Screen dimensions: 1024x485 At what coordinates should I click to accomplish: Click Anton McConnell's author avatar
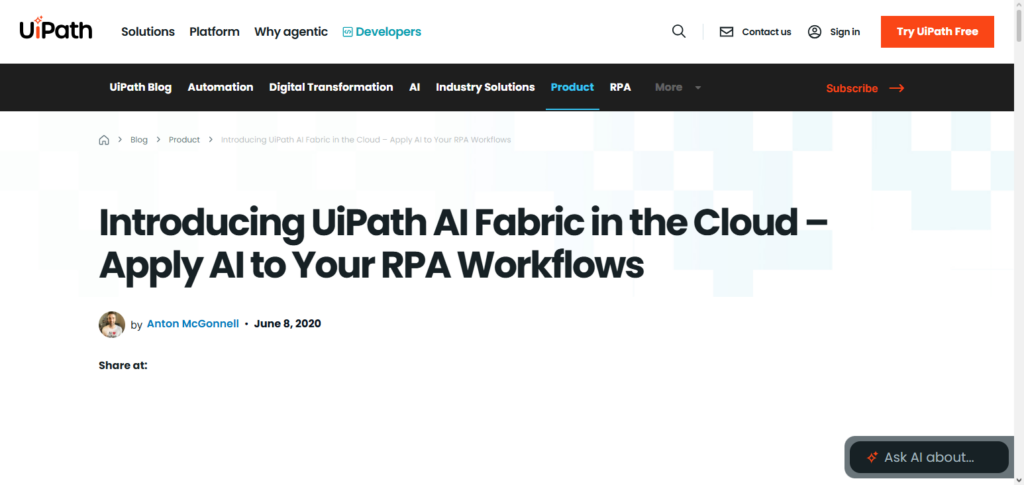click(112, 324)
